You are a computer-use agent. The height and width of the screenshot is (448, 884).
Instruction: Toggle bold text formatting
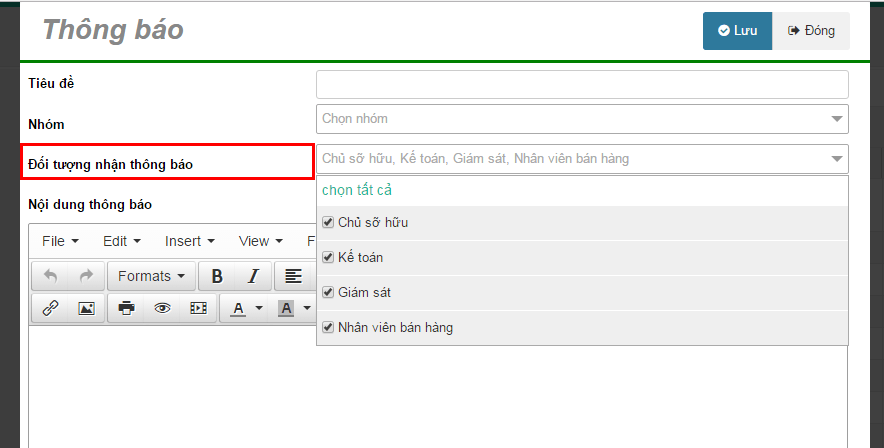coord(217,276)
